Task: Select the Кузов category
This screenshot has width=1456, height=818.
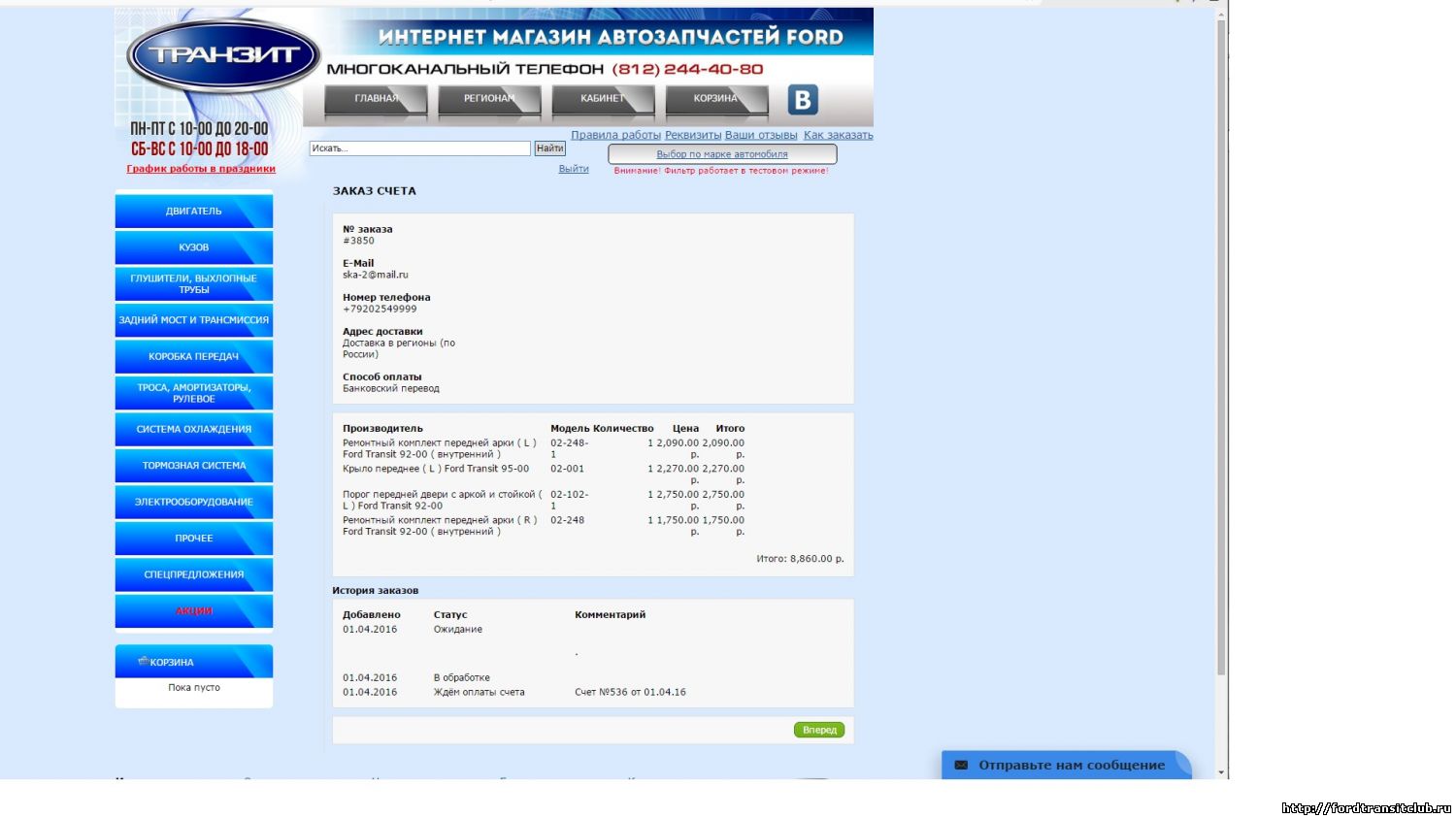Action: pos(194,247)
